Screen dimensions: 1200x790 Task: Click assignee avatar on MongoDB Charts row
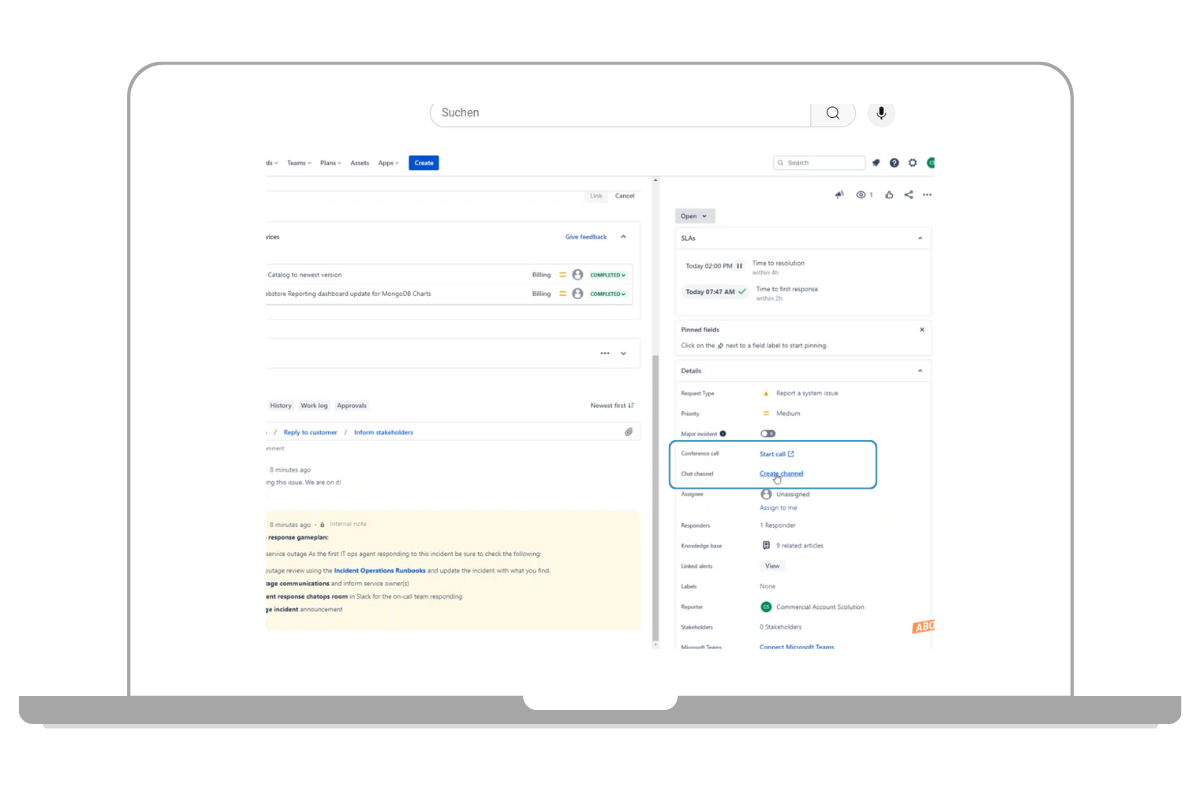coord(578,294)
